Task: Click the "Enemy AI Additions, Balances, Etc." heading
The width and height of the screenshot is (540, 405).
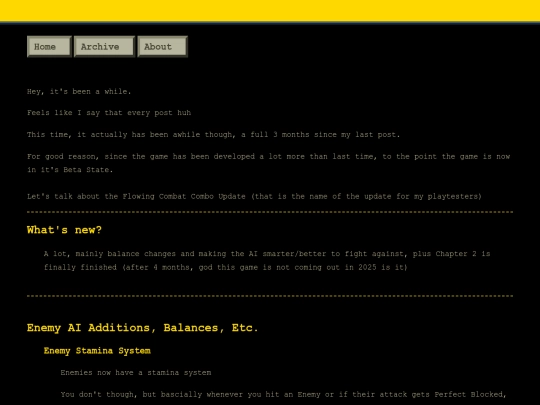Action: [142, 328]
